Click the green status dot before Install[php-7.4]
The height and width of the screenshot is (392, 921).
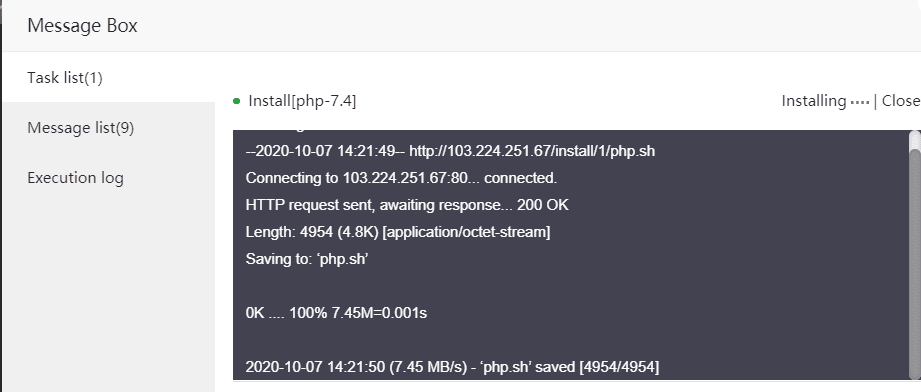click(236, 101)
